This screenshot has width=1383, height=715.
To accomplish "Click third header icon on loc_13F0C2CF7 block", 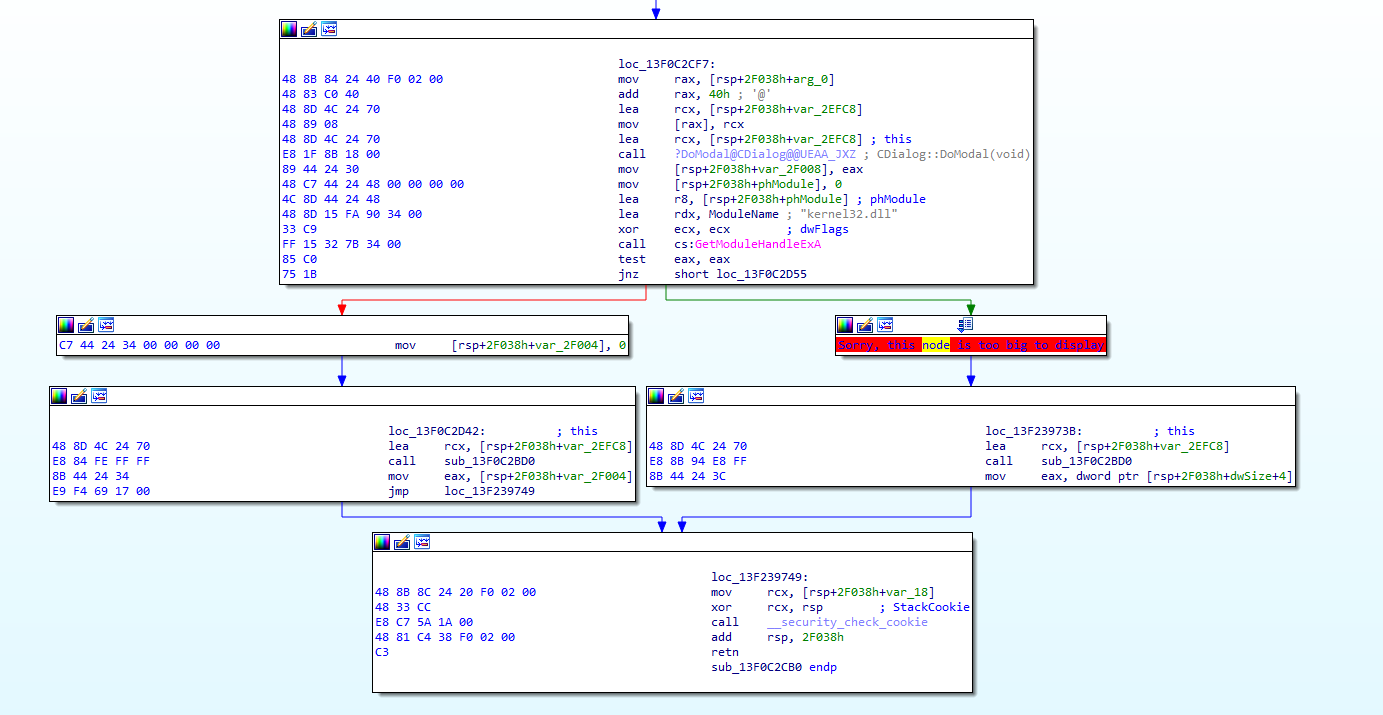I will [x=329, y=29].
